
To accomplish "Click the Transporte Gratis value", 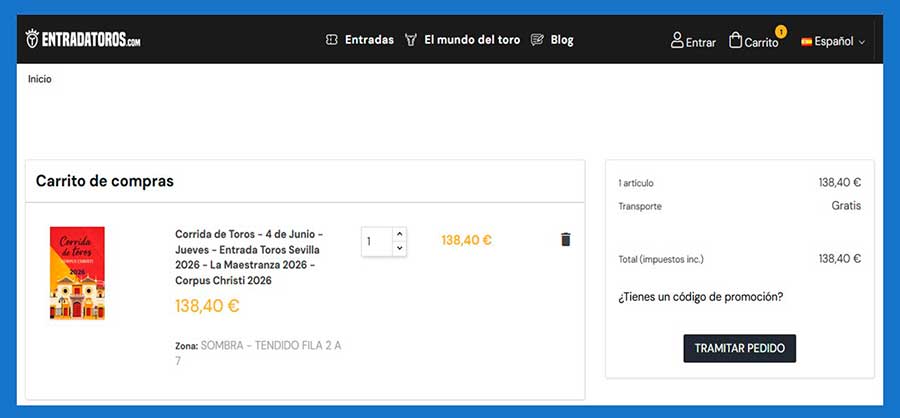I will pyautogui.click(x=846, y=206).
